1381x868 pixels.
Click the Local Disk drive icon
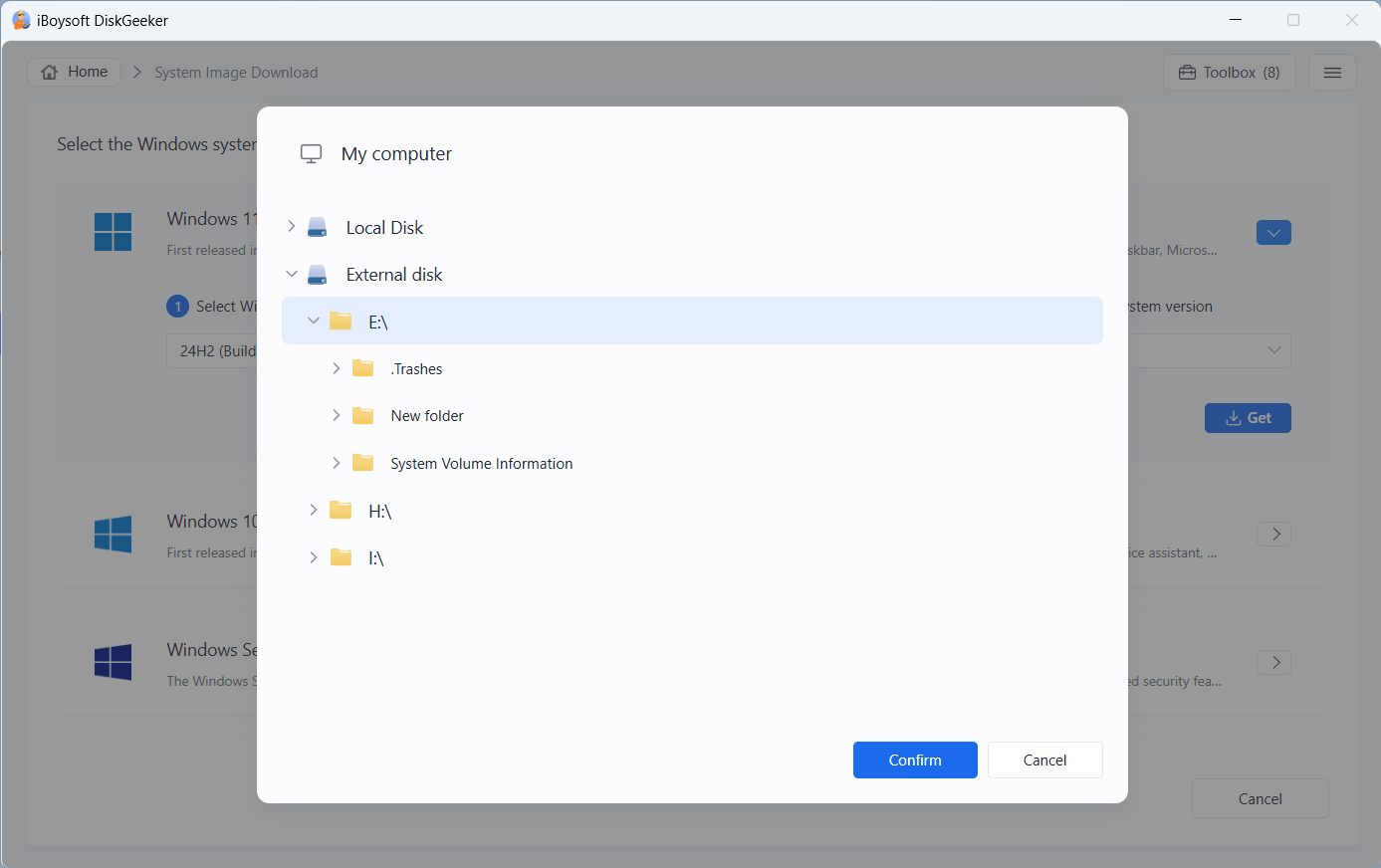point(318,227)
